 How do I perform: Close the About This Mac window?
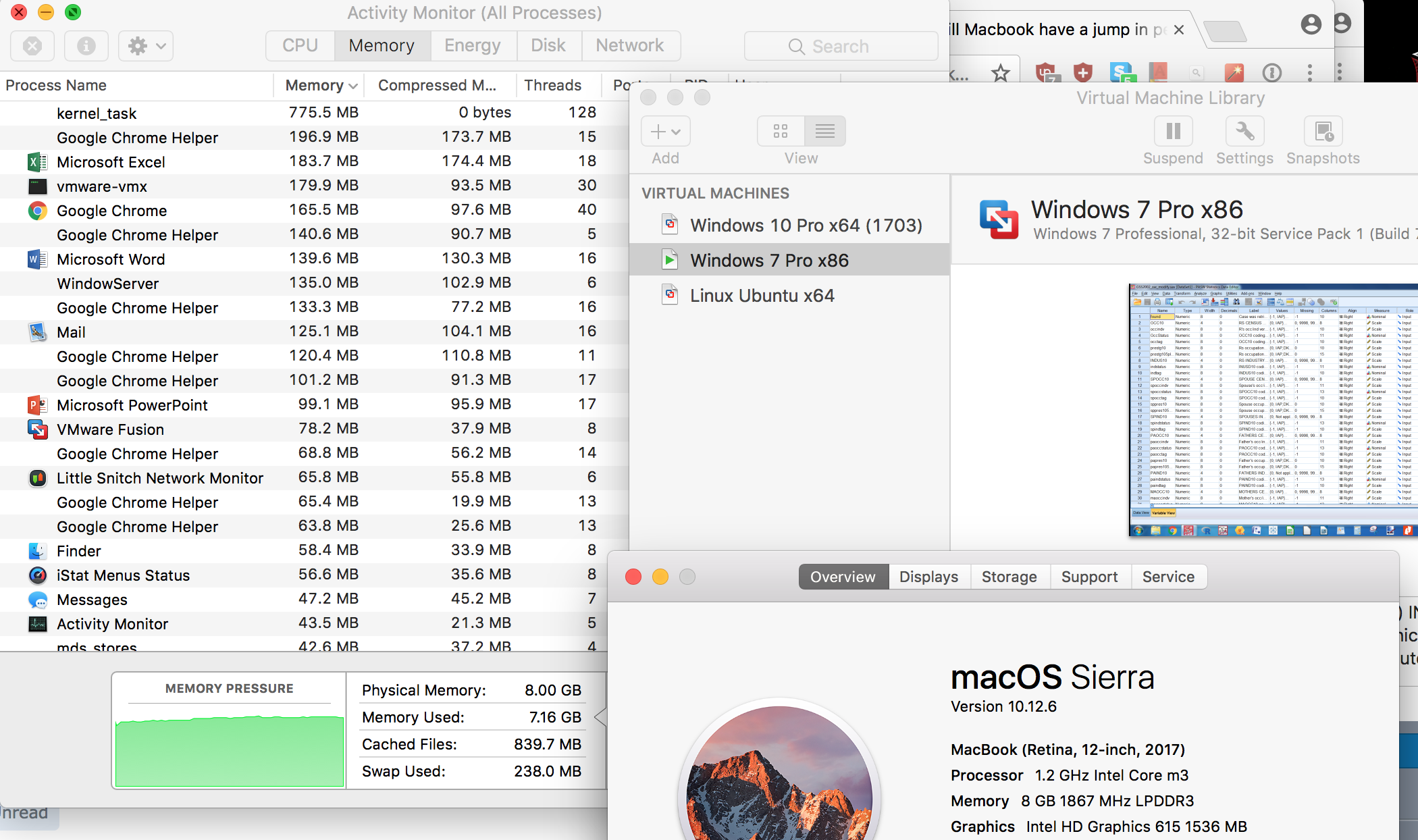click(x=633, y=577)
